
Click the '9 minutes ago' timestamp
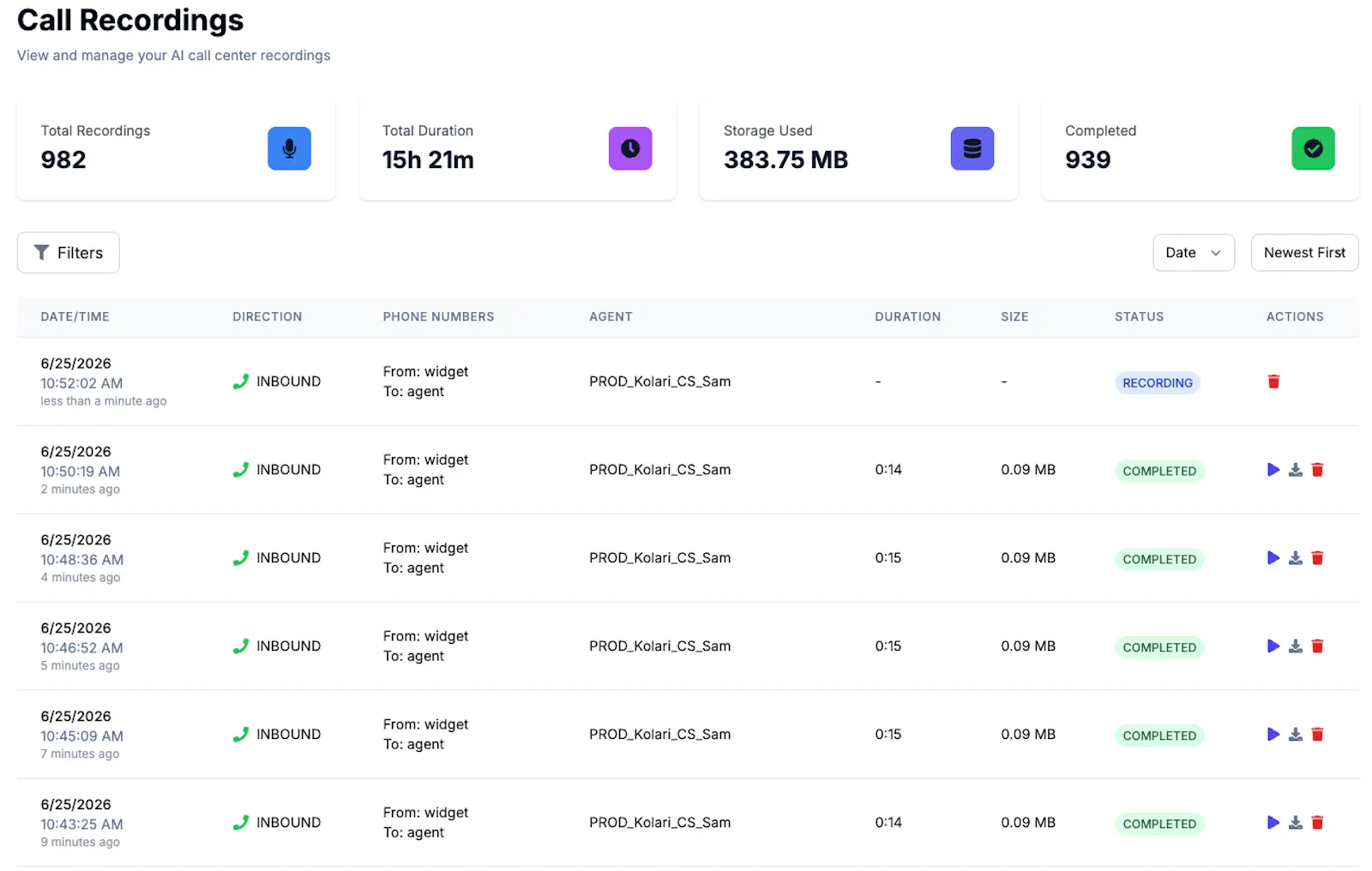pos(81,843)
